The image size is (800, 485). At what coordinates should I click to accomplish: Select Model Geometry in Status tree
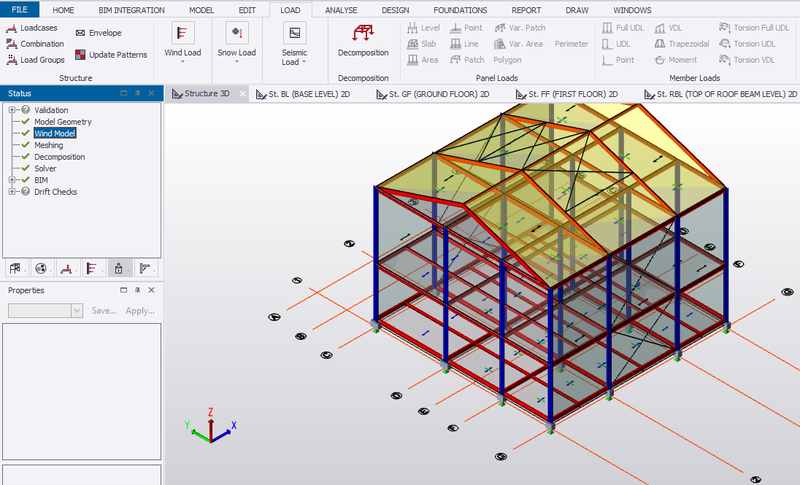63,121
